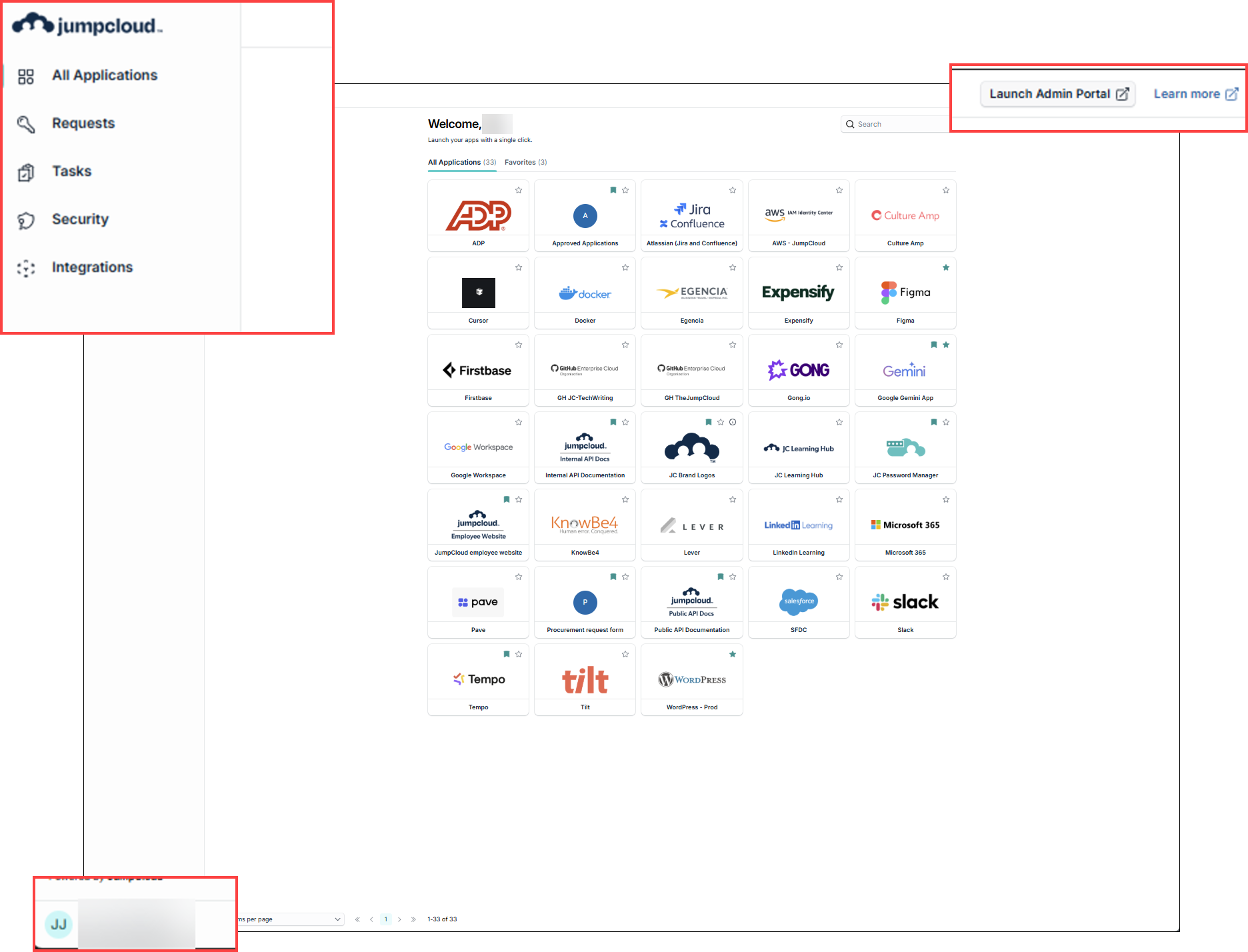This screenshot has width=1248, height=952.
Task: Open the Pave application
Action: (478, 602)
